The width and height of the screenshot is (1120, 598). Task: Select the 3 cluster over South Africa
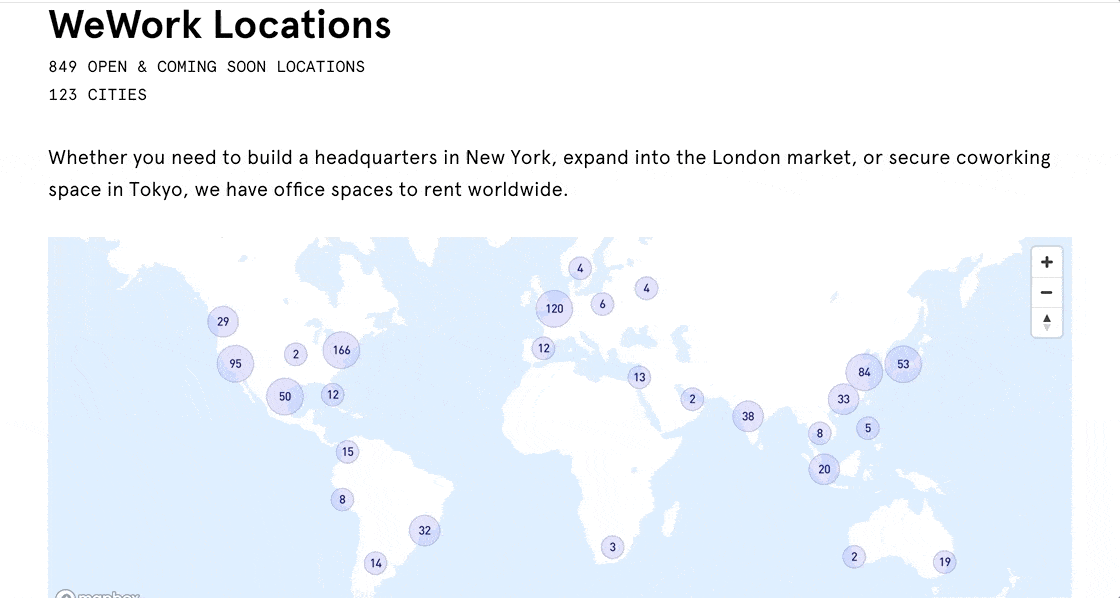tap(612, 547)
